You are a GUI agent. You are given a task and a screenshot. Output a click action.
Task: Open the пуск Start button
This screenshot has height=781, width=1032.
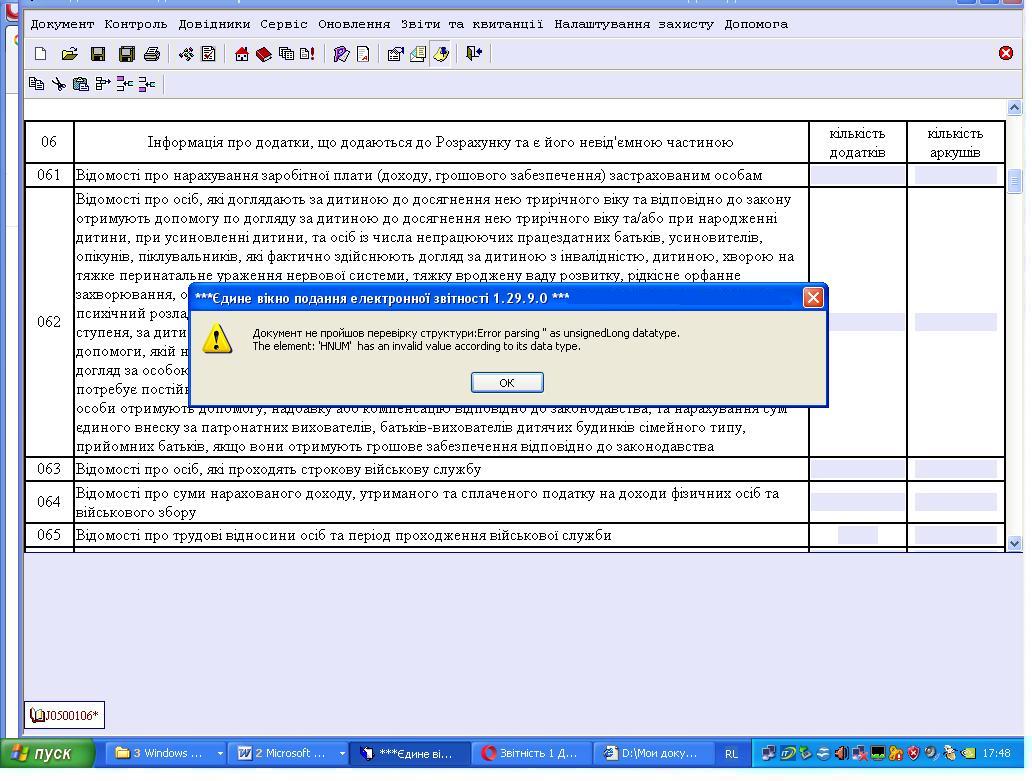coord(47,753)
